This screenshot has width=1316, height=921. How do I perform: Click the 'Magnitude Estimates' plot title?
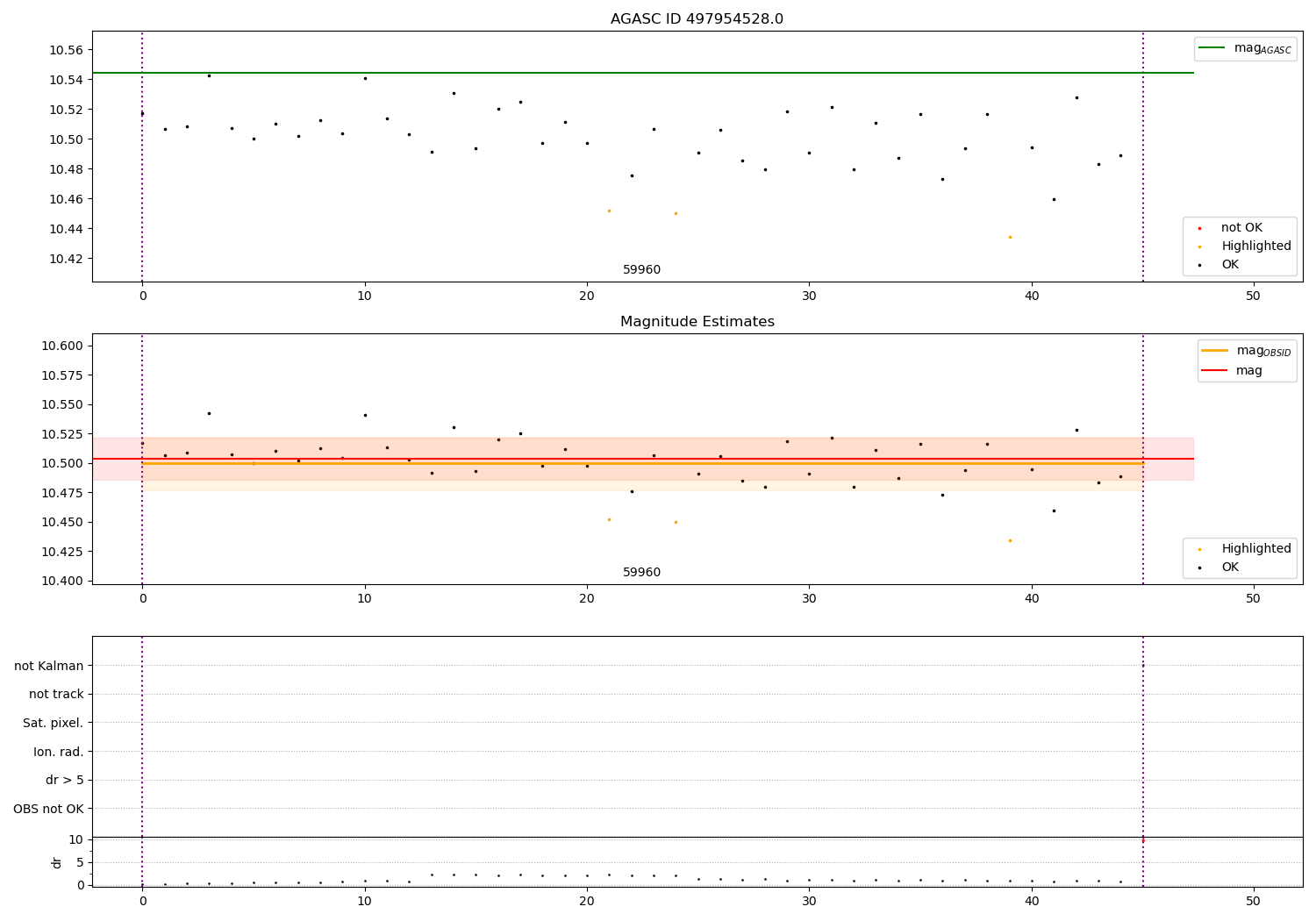tap(697, 322)
